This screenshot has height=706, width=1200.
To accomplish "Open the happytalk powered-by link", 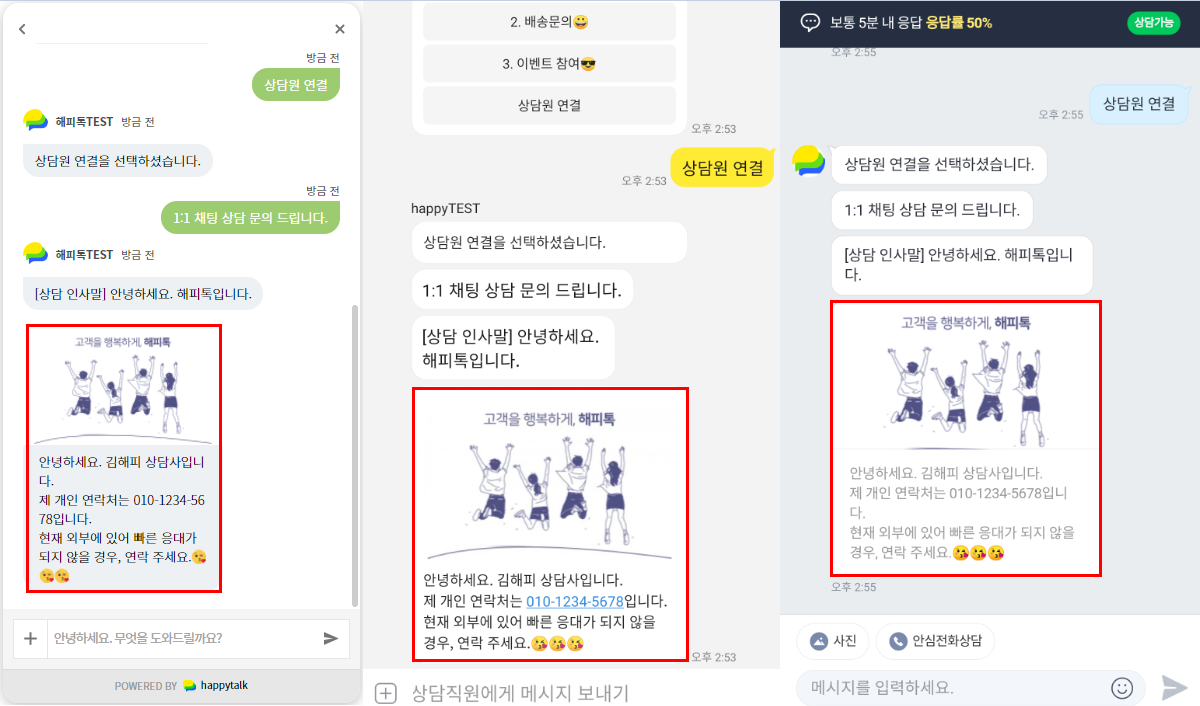I will tap(181, 686).
